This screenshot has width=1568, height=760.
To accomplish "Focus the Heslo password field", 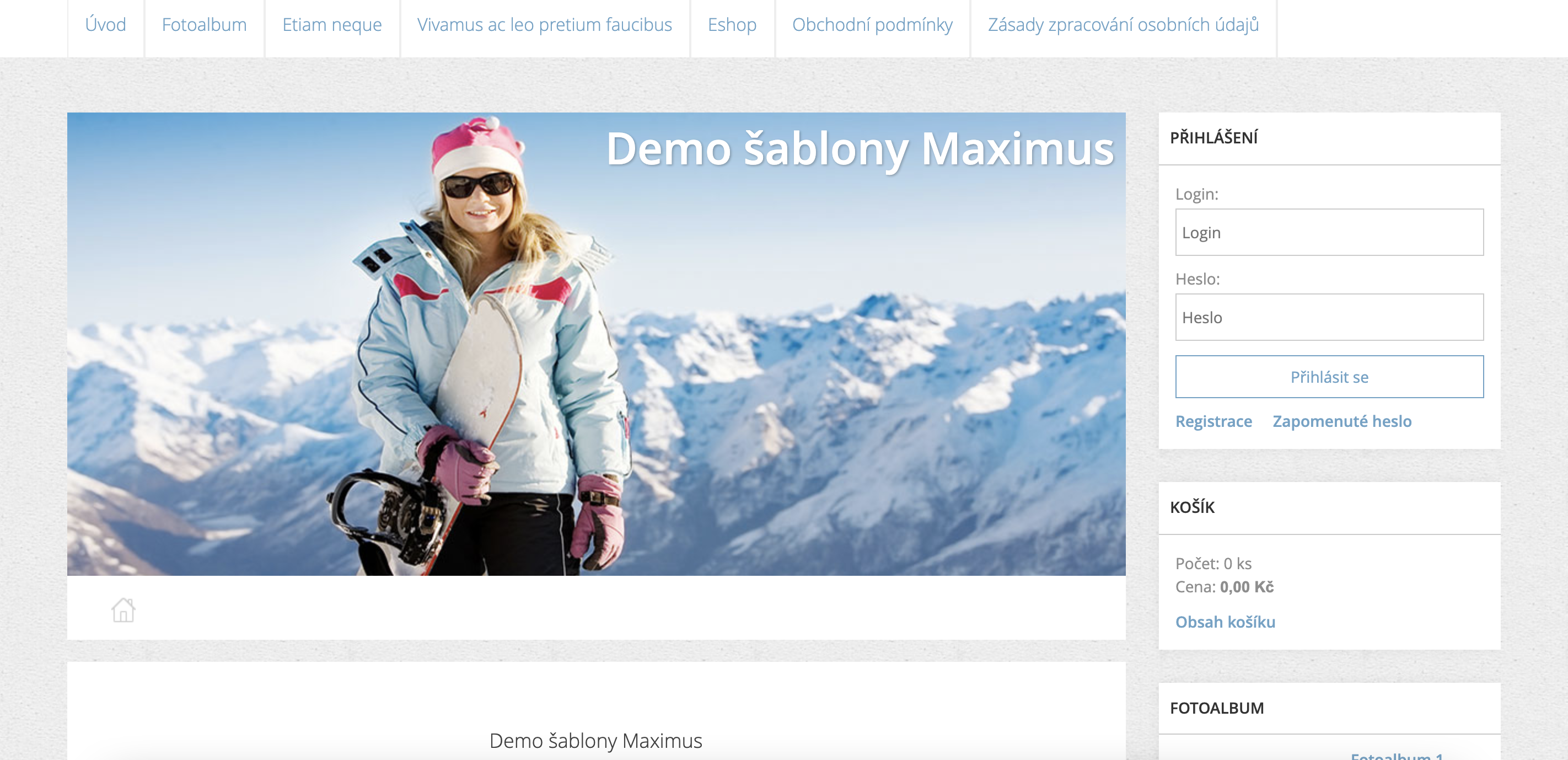I will [1329, 317].
